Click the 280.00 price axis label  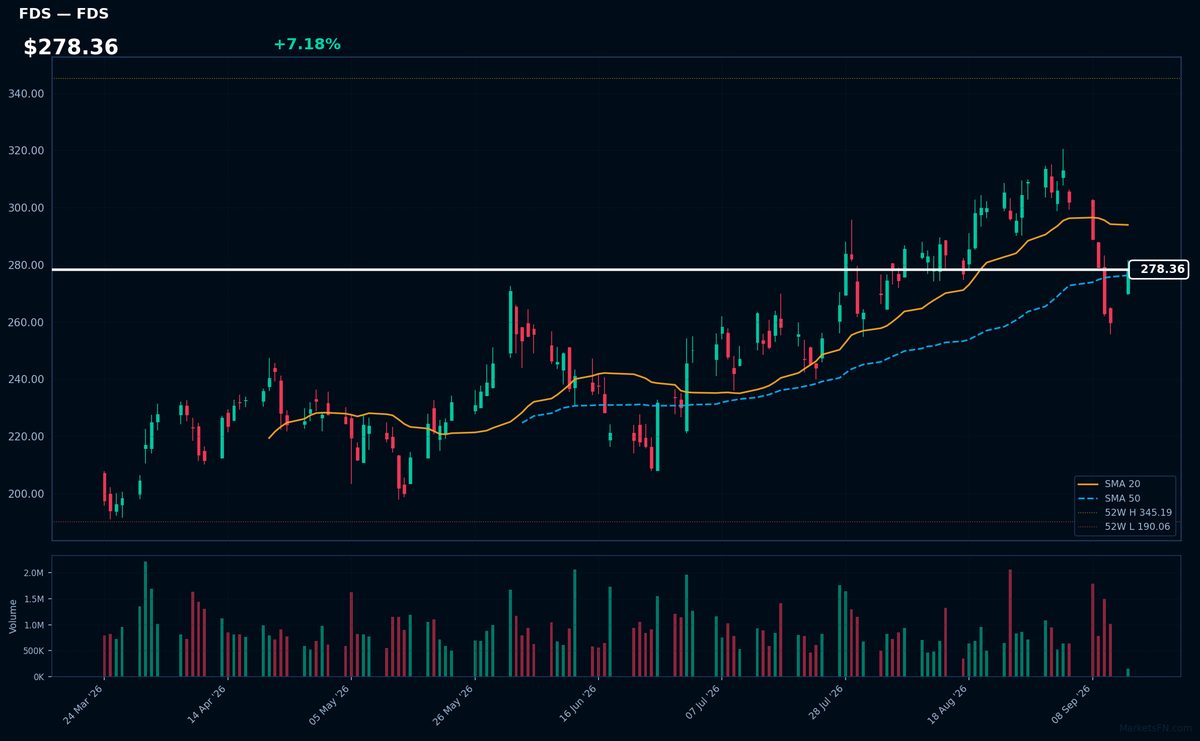pyautogui.click(x=26, y=265)
